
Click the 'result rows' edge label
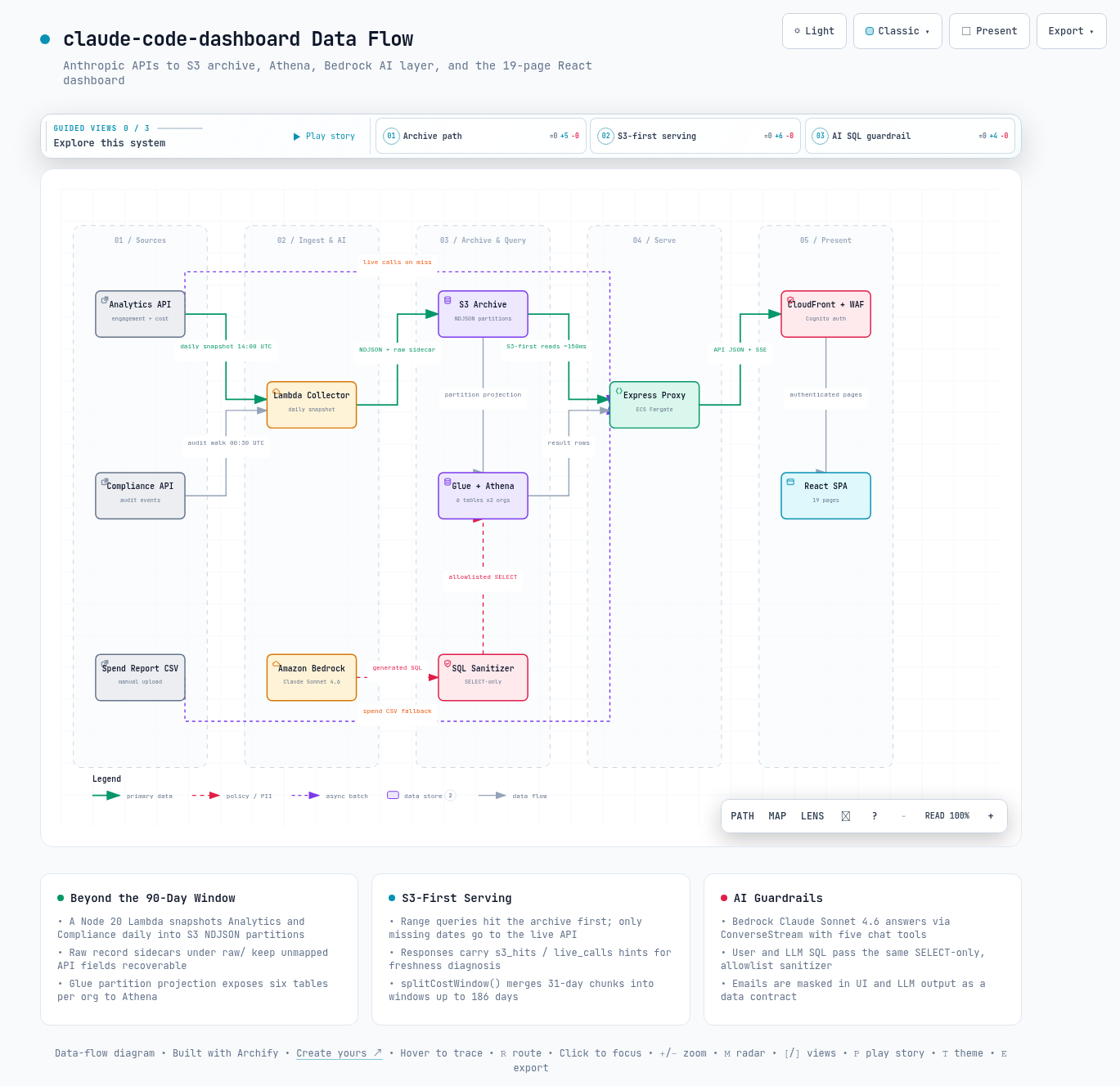pyautogui.click(x=569, y=443)
